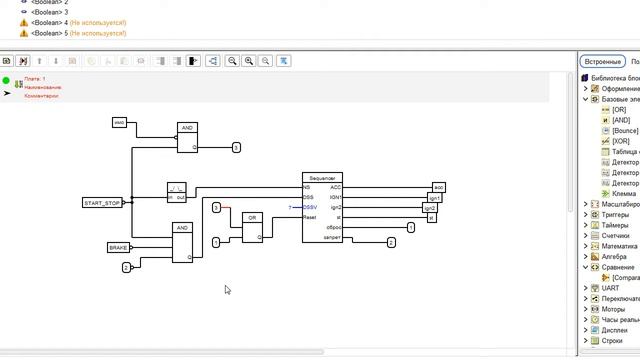Switch to the Встроенные library tab
This screenshot has height=360, width=640.
pos(603,62)
